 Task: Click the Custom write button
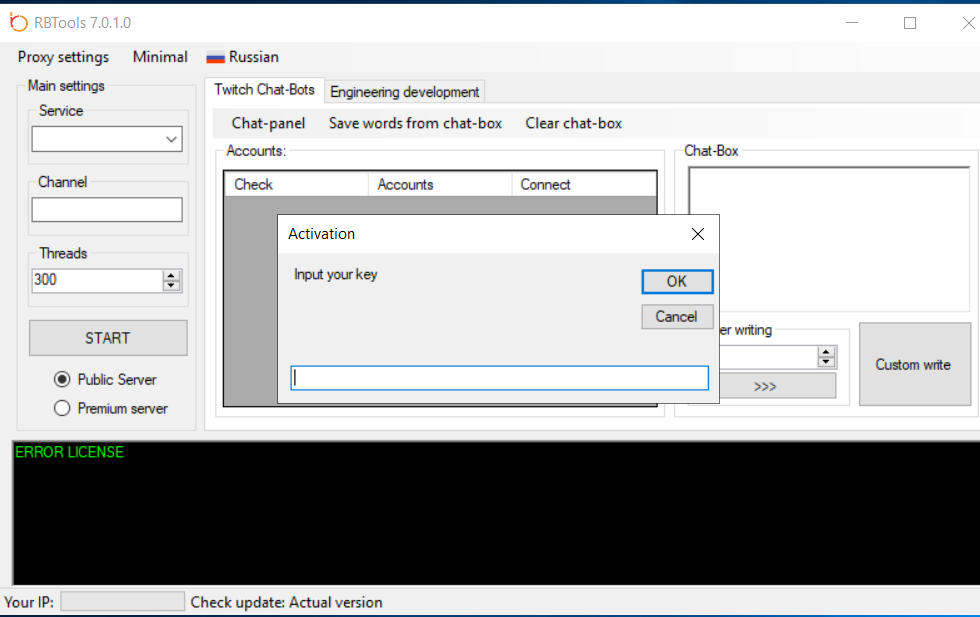pyautogui.click(x=913, y=364)
